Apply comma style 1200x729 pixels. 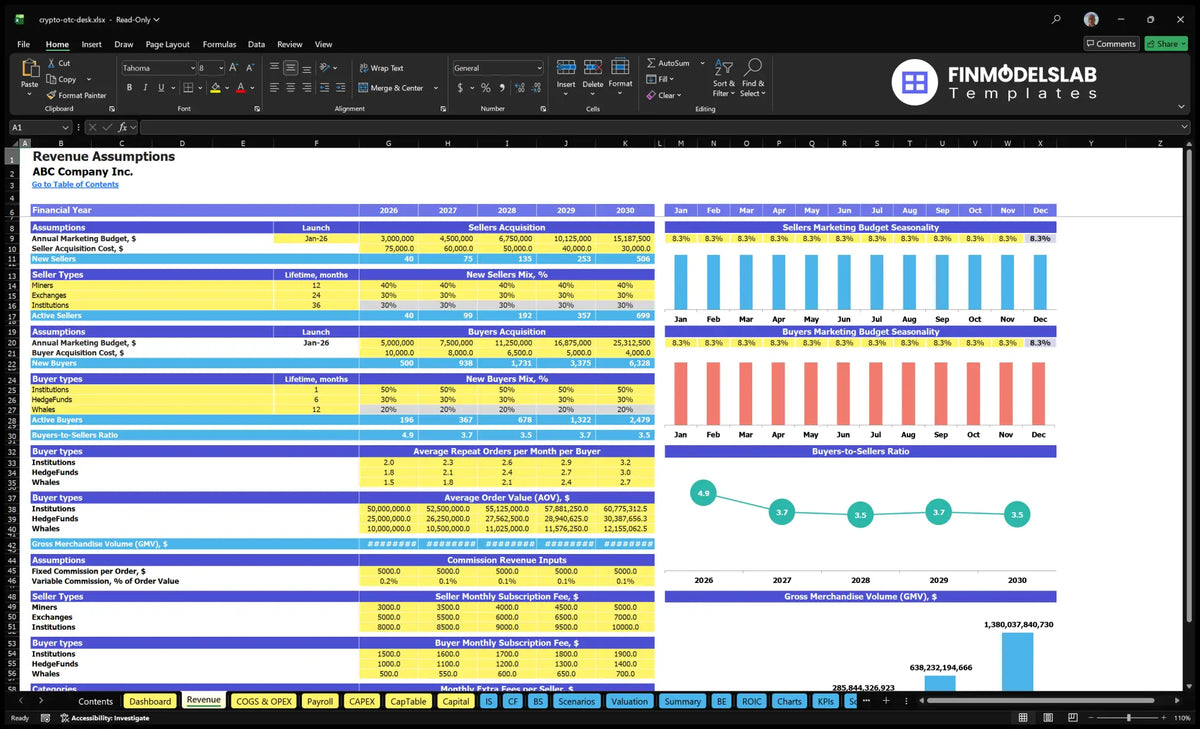coord(502,88)
